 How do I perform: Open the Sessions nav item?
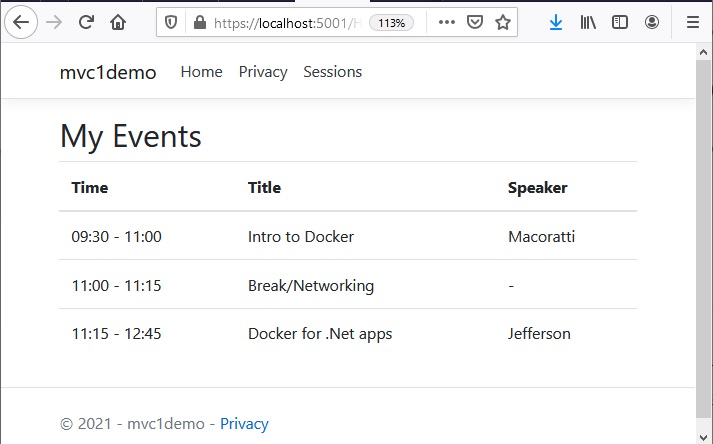tap(332, 72)
